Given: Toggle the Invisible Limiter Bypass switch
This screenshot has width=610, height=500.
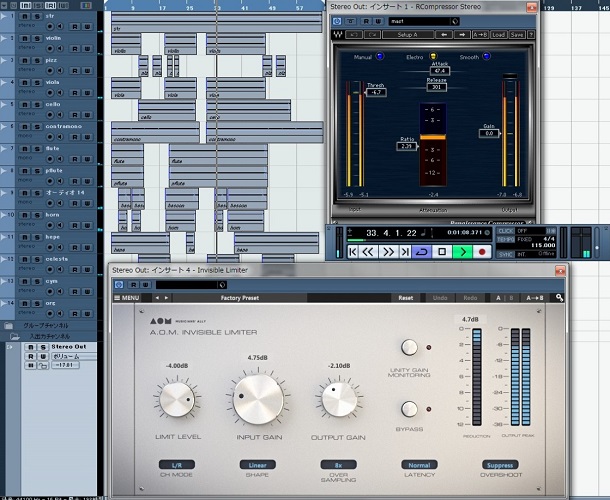Looking at the screenshot, I should pyautogui.click(x=409, y=408).
